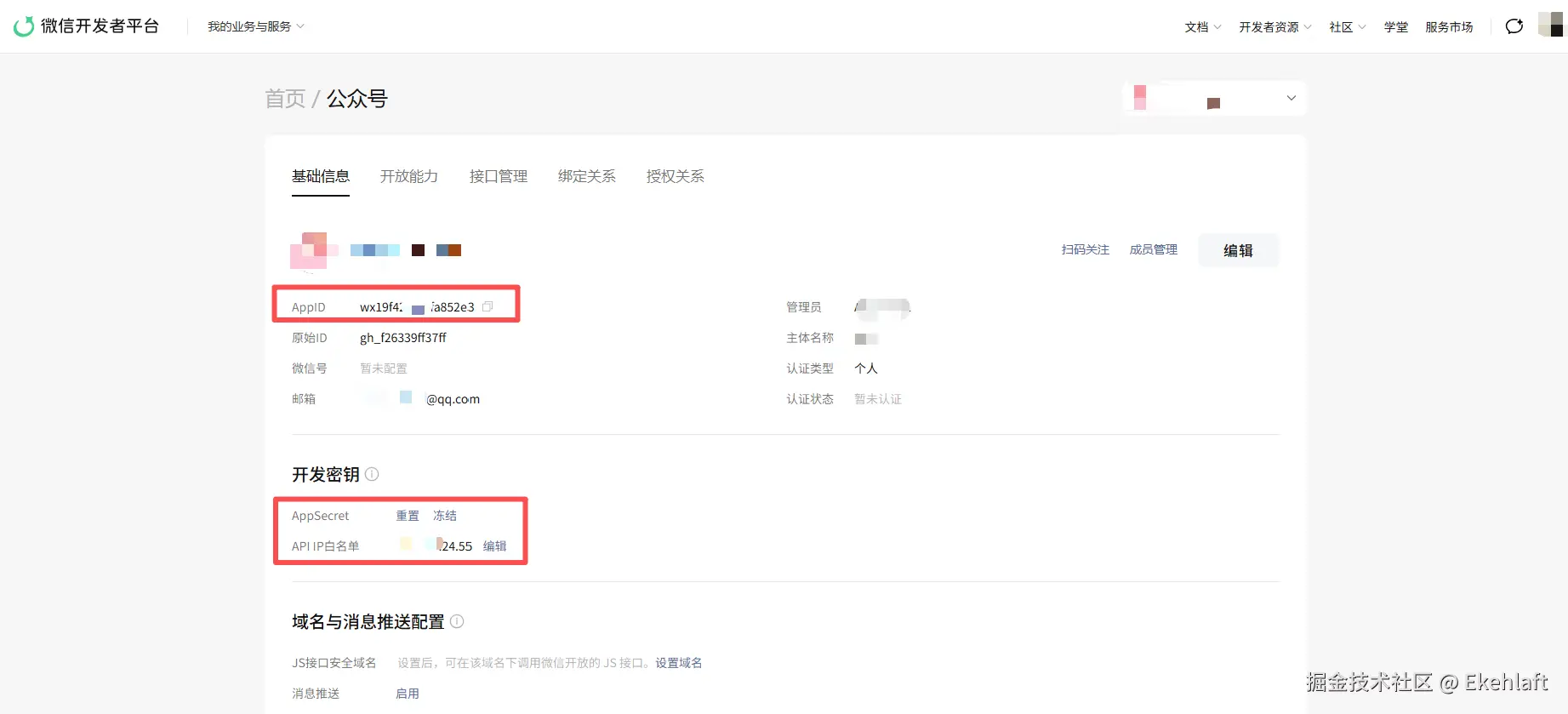Show info tooltip for 域名与消息推送配置
This screenshot has height=714, width=1568.
click(457, 621)
